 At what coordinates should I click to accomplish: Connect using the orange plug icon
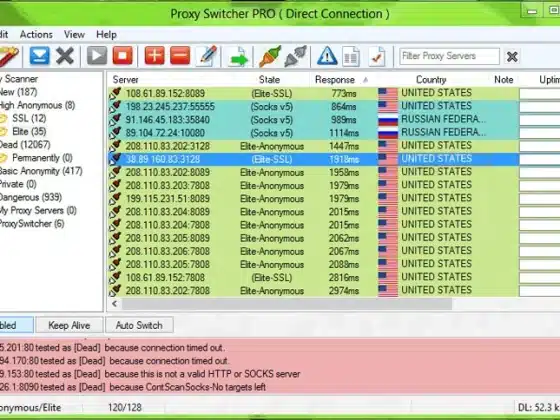(x=270, y=56)
